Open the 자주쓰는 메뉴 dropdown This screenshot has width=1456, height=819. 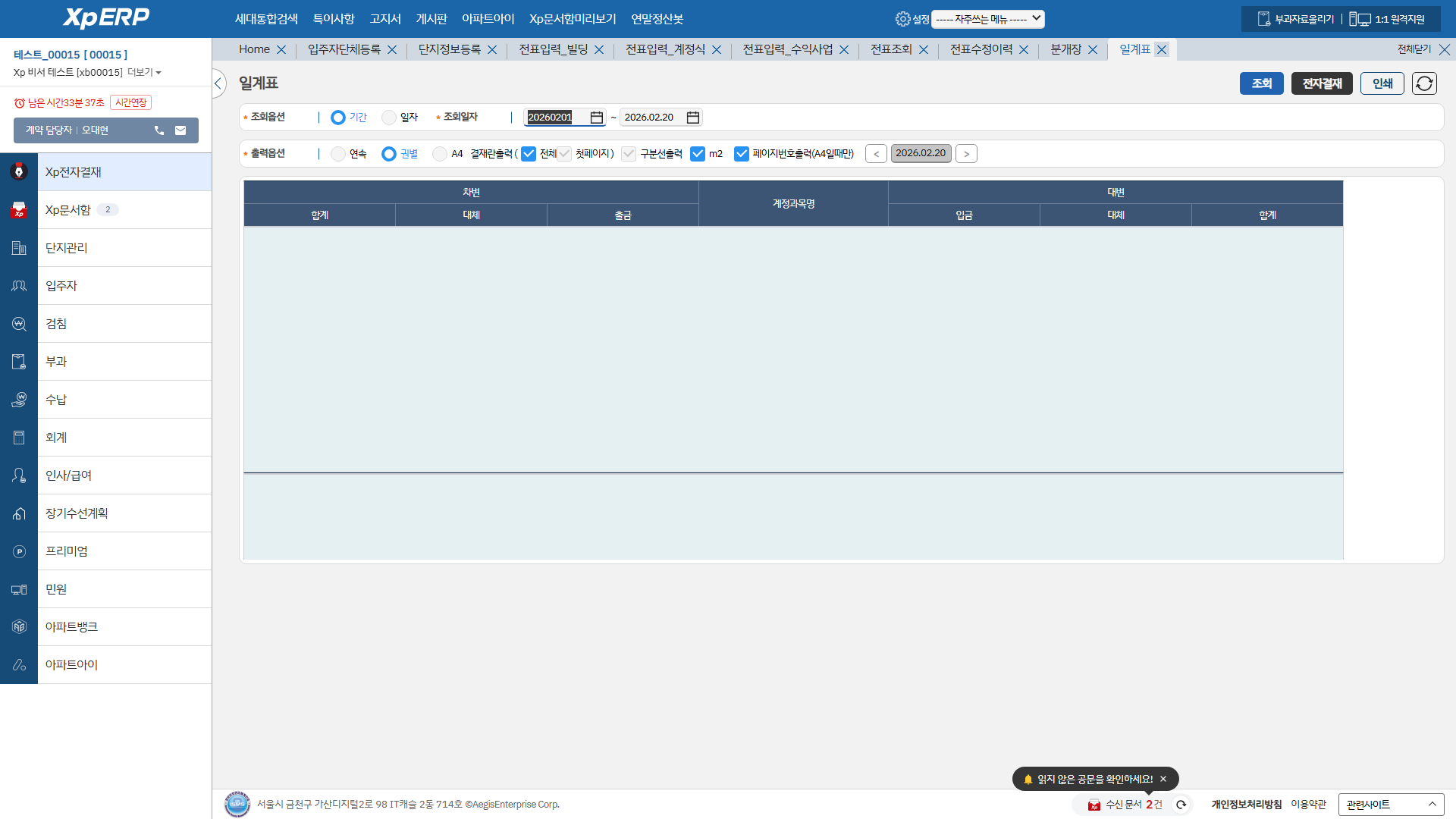(987, 19)
